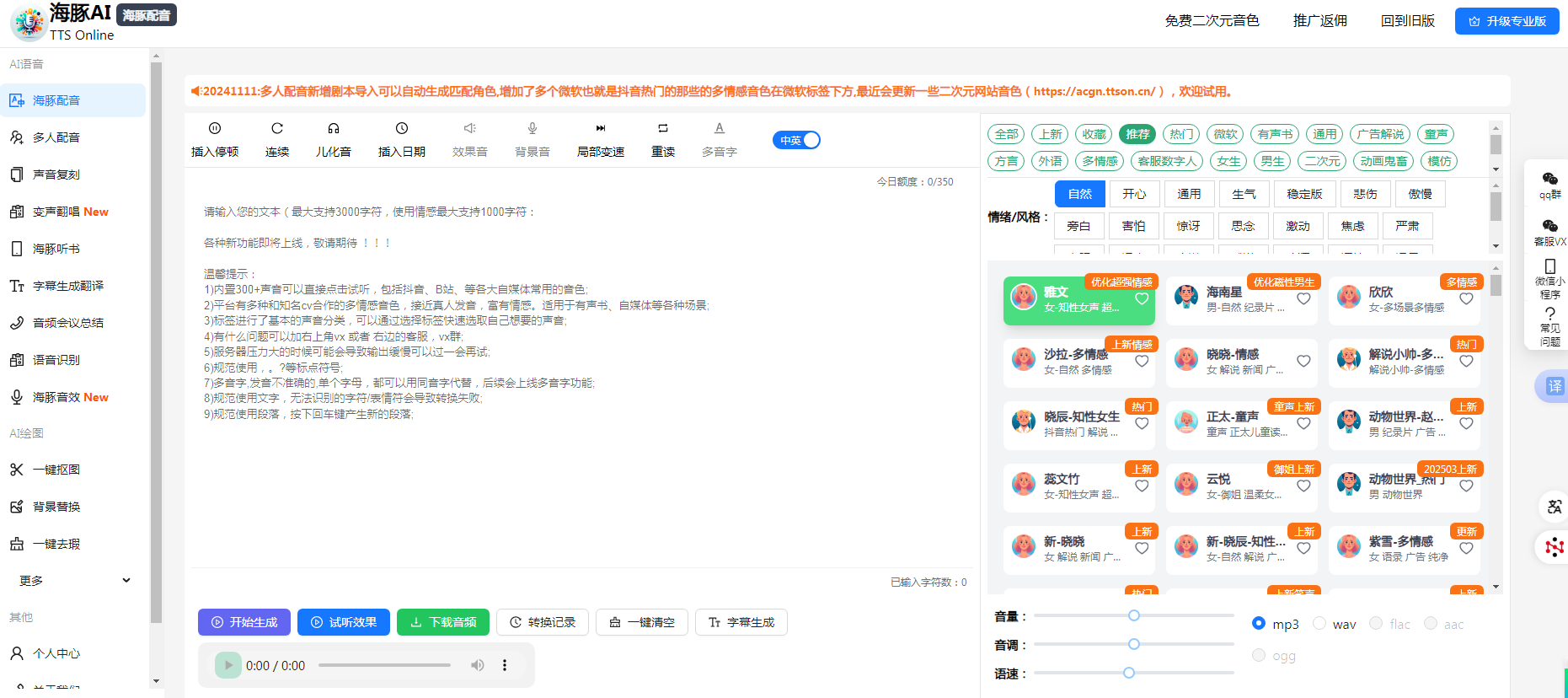Click the 局部变速 speed icon
The image size is (1568, 698).
[x=601, y=129]
